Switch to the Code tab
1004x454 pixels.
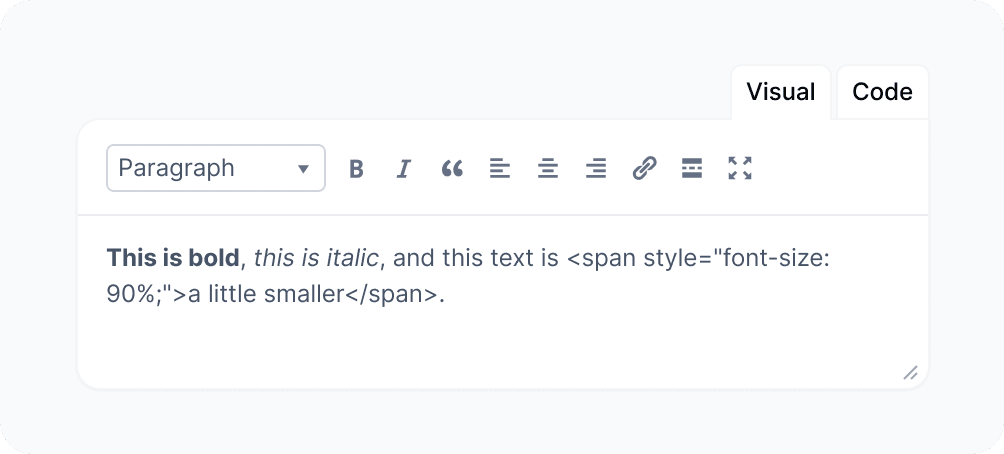[882, 92]
